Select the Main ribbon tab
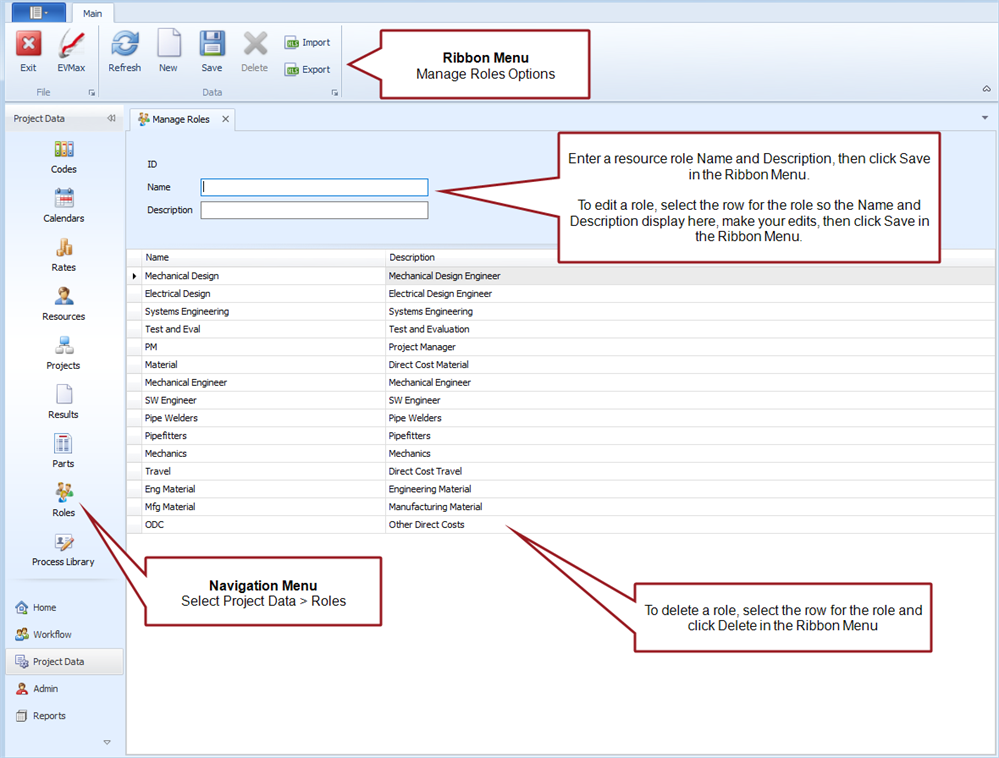Screen dimensions: 999x758 click(93, 14)
